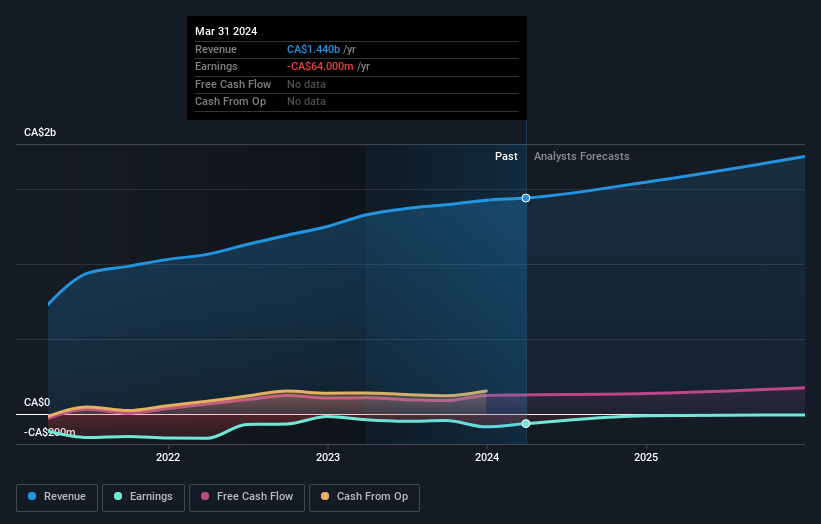Toggle the Revenue legend button
The width and height of the screenshot is (821, 524).
(57, 497)
